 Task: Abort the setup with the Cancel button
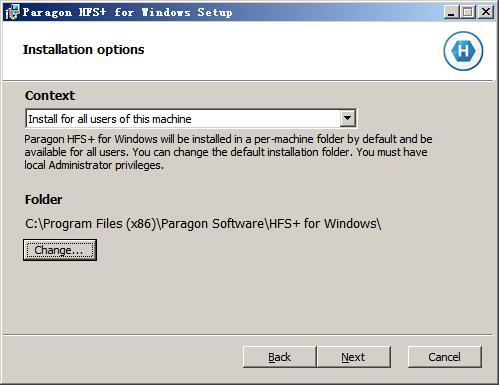[445, 357]
